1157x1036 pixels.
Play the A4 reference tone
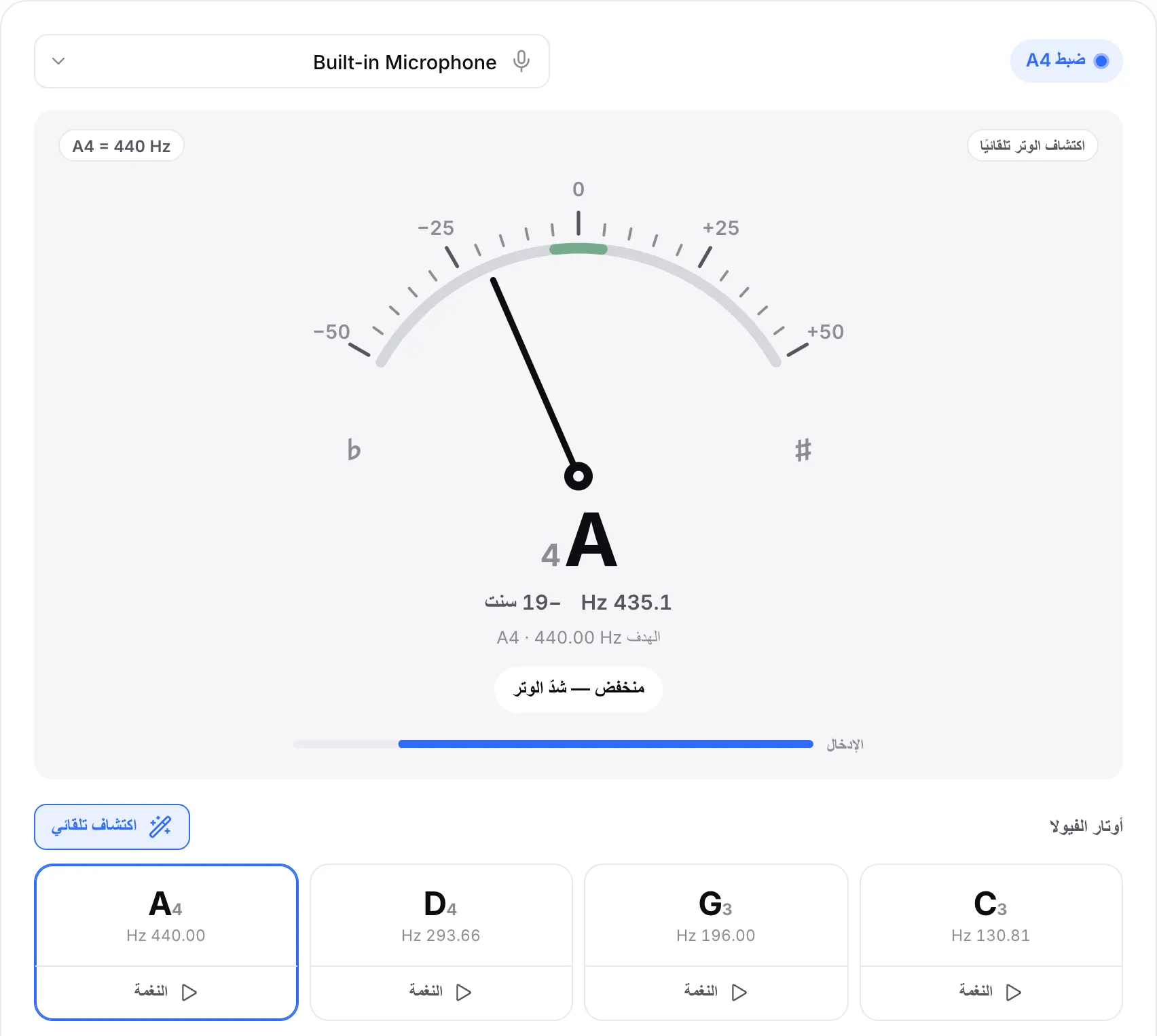pos(166,992)
